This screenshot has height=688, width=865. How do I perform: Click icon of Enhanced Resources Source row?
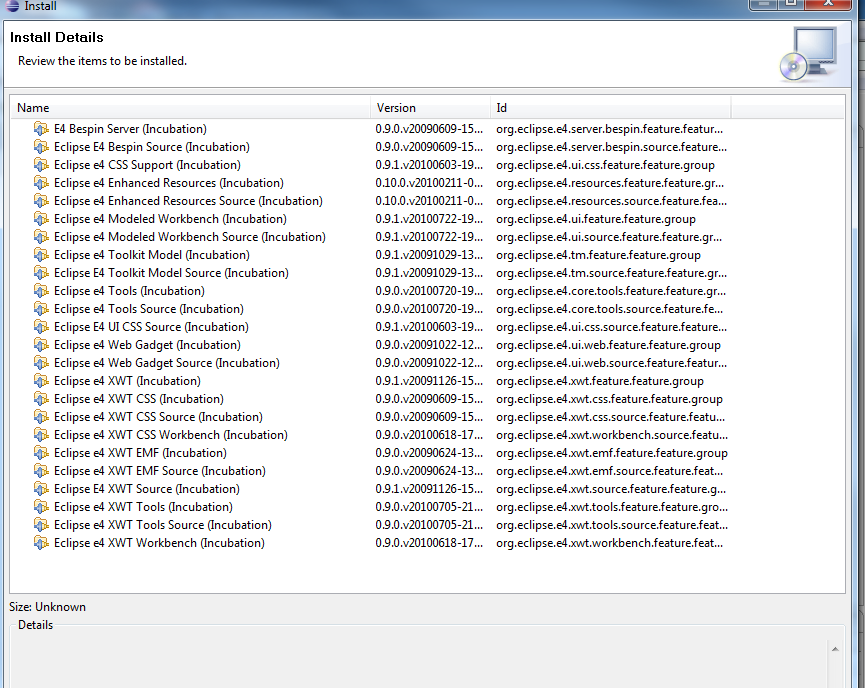41,201
